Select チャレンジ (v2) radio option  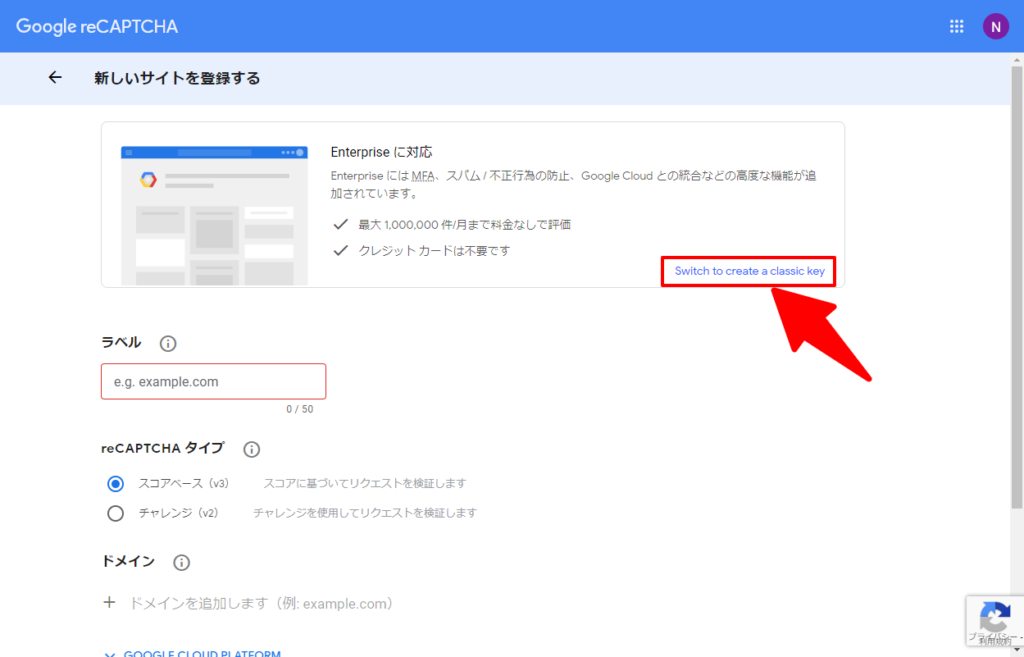(116, 514)
